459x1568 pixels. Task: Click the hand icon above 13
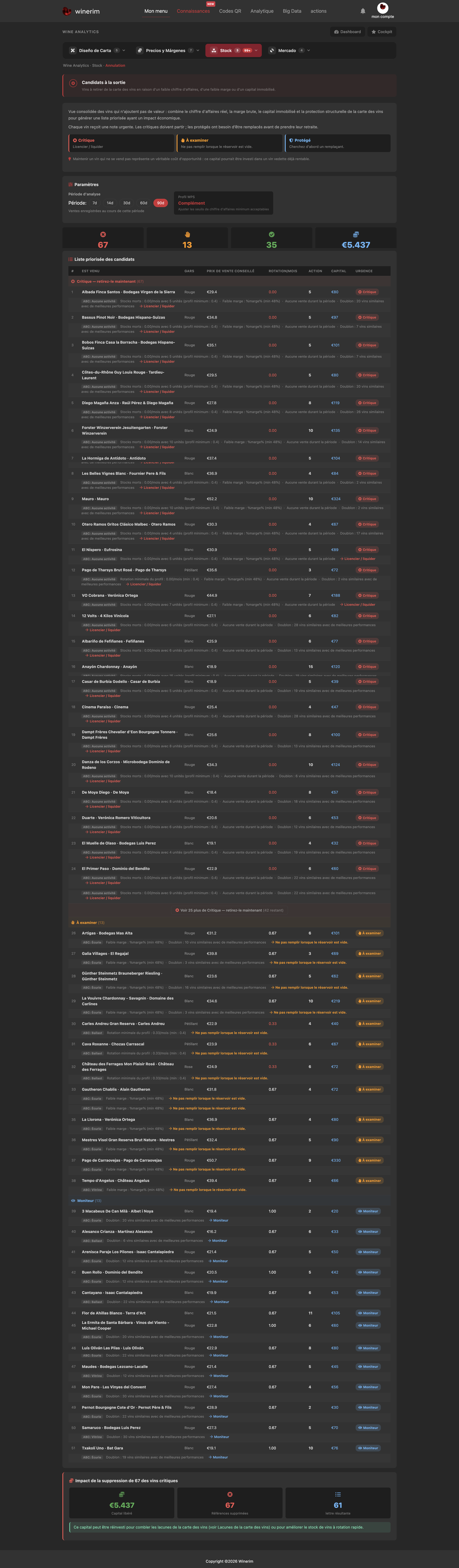click(187, 234)
